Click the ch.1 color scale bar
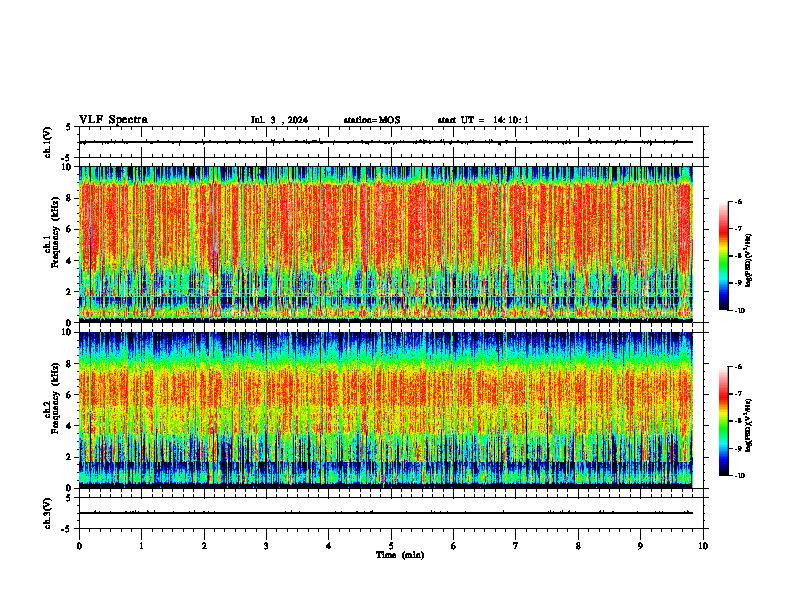This screenshot has height=612, width=792. tap(724, 256)
